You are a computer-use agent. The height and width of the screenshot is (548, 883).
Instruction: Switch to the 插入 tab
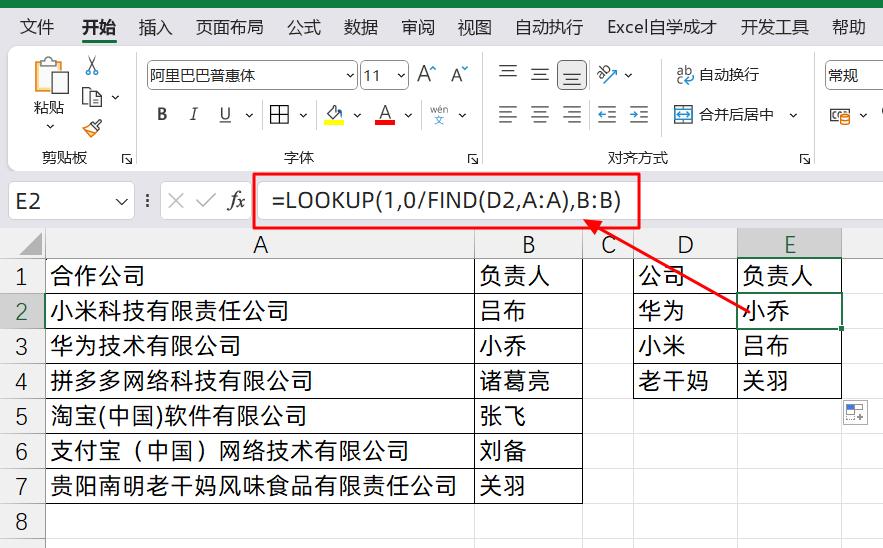(155, 26)
